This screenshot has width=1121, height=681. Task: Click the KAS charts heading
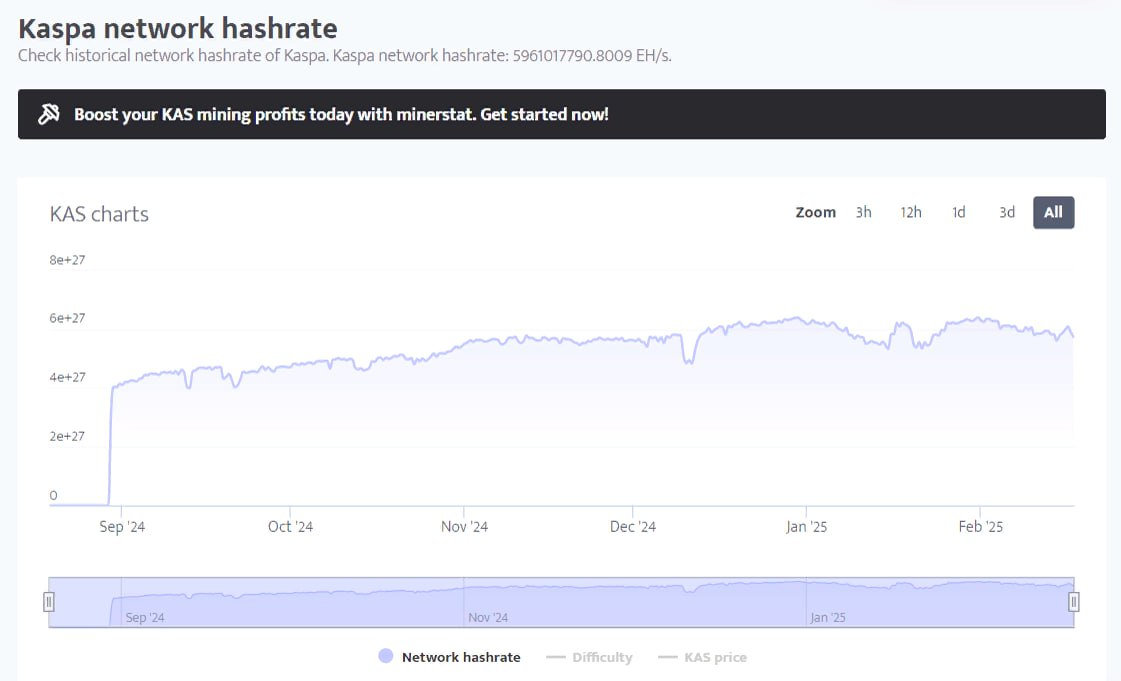[x=99, y=214]
